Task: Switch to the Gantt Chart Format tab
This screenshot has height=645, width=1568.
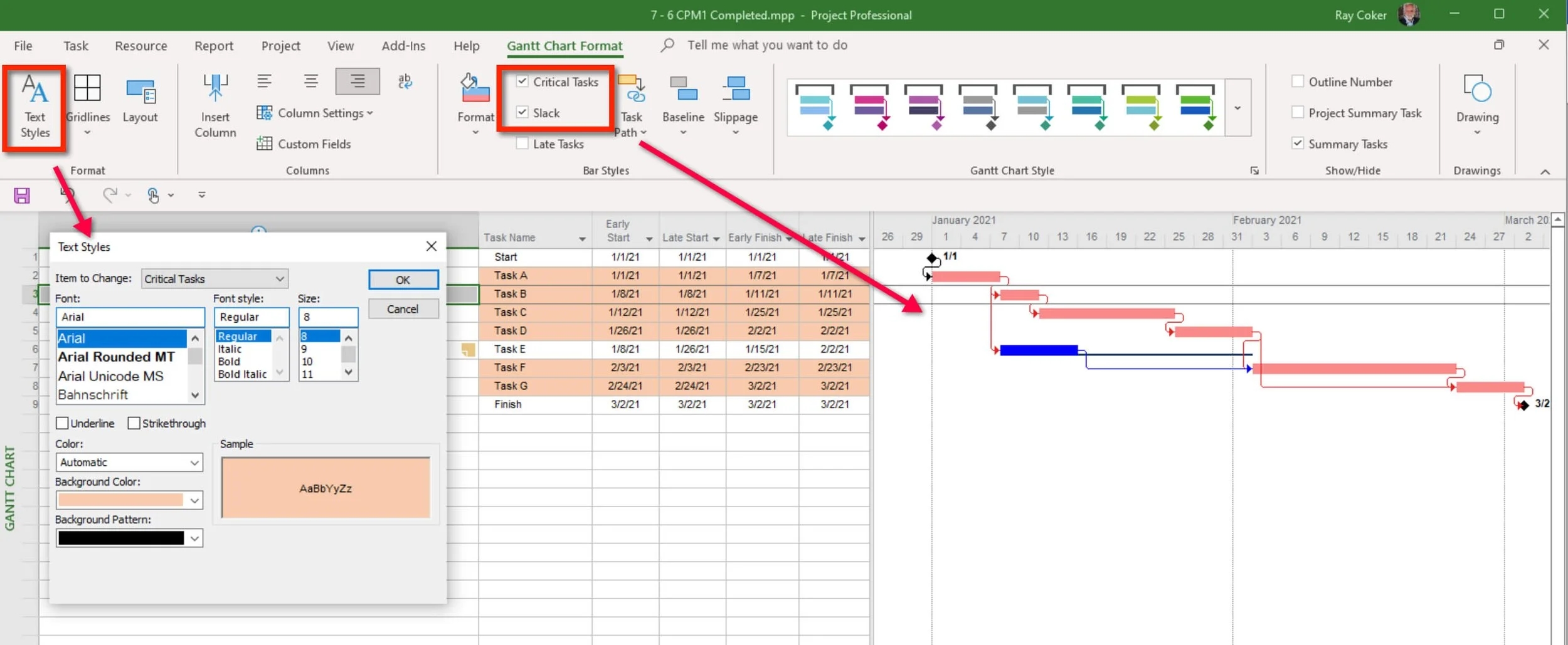Action: [564, 45]
